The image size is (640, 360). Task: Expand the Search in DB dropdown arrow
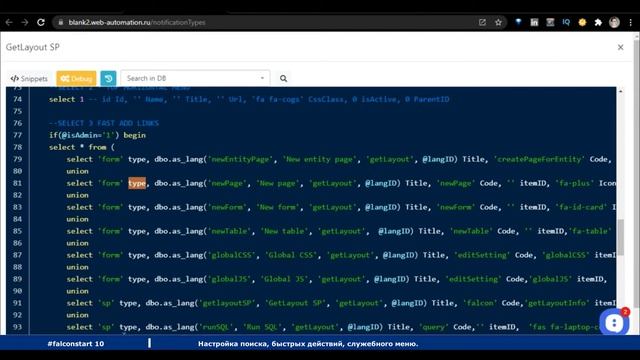pos(262,78)
